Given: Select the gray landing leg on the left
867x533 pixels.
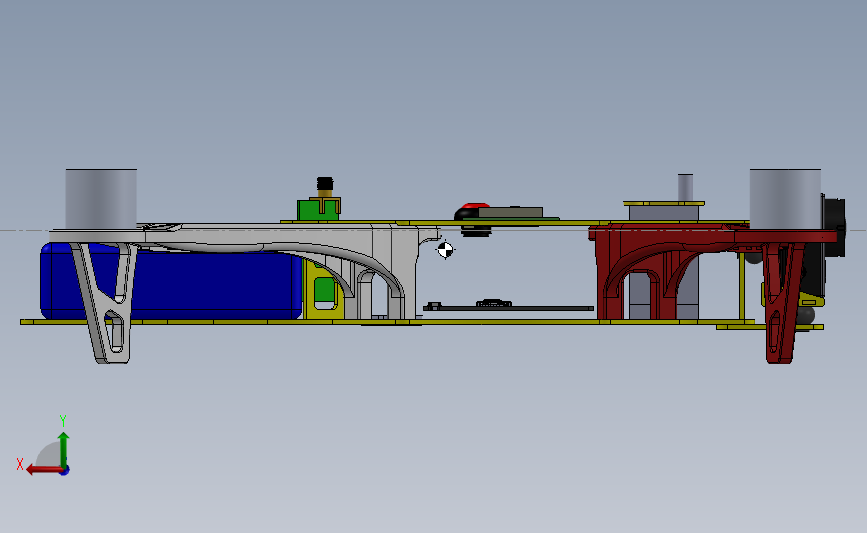Looking at the screenshot, I should (106, 303).
